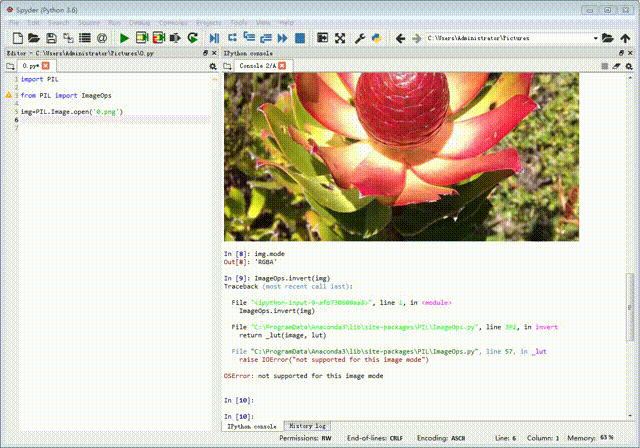Browse console tabs folder icon
The width and height of the screenshot is (640, 448).
point(228,66)
